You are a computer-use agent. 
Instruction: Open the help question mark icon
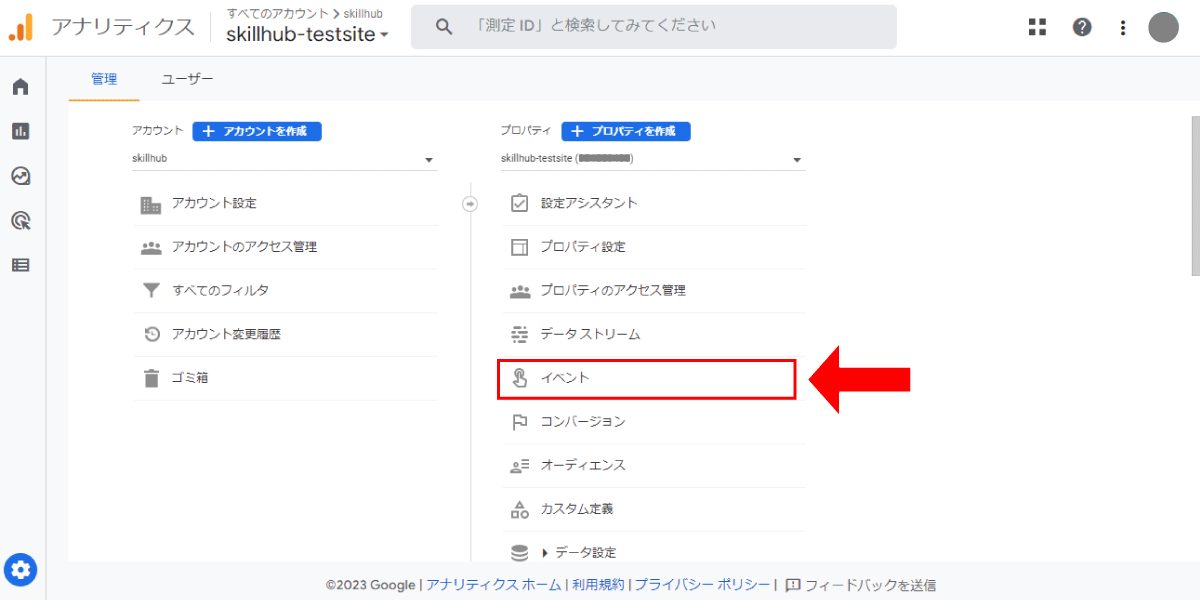[1082, 27]
